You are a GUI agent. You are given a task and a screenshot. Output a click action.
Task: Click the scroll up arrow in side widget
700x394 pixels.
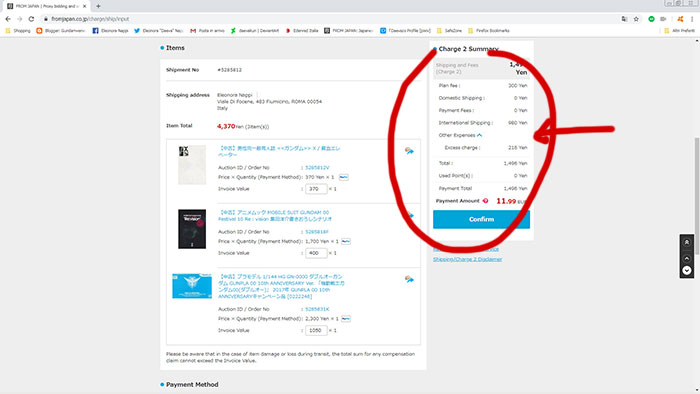point(687,258)
